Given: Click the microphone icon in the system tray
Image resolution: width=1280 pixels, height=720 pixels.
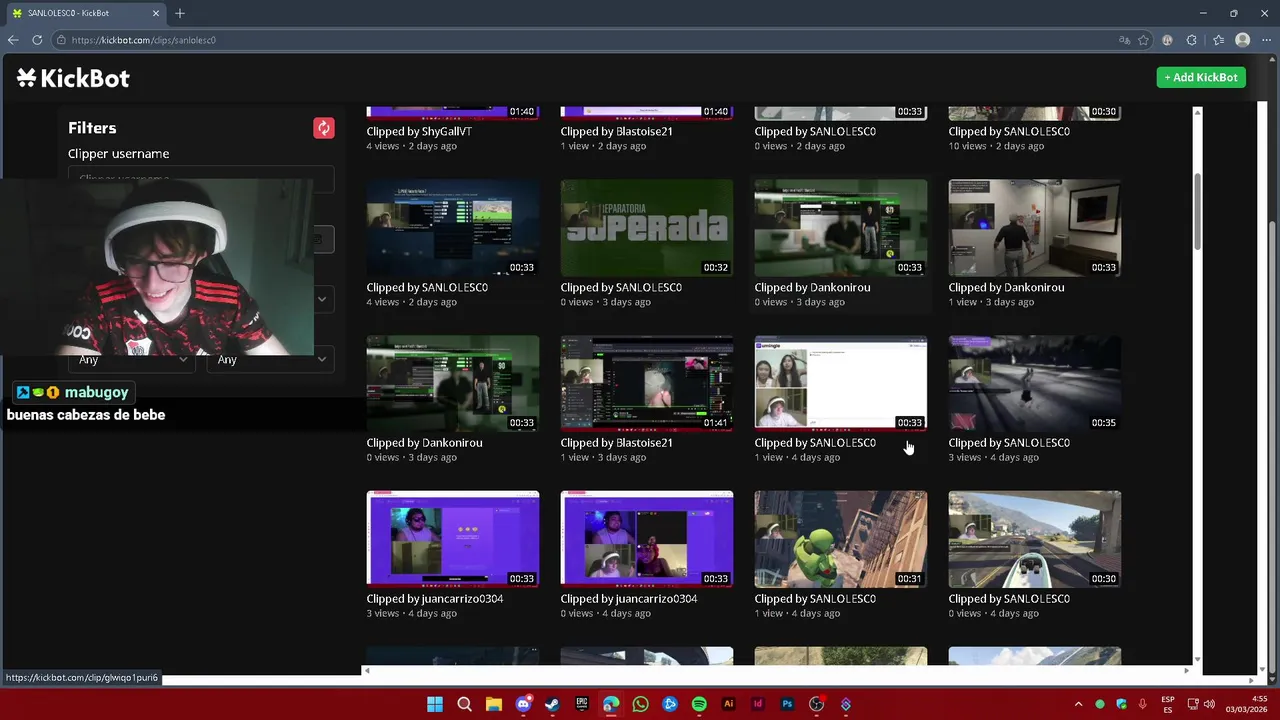Looking at the screenshot, I should point(1142,704).
